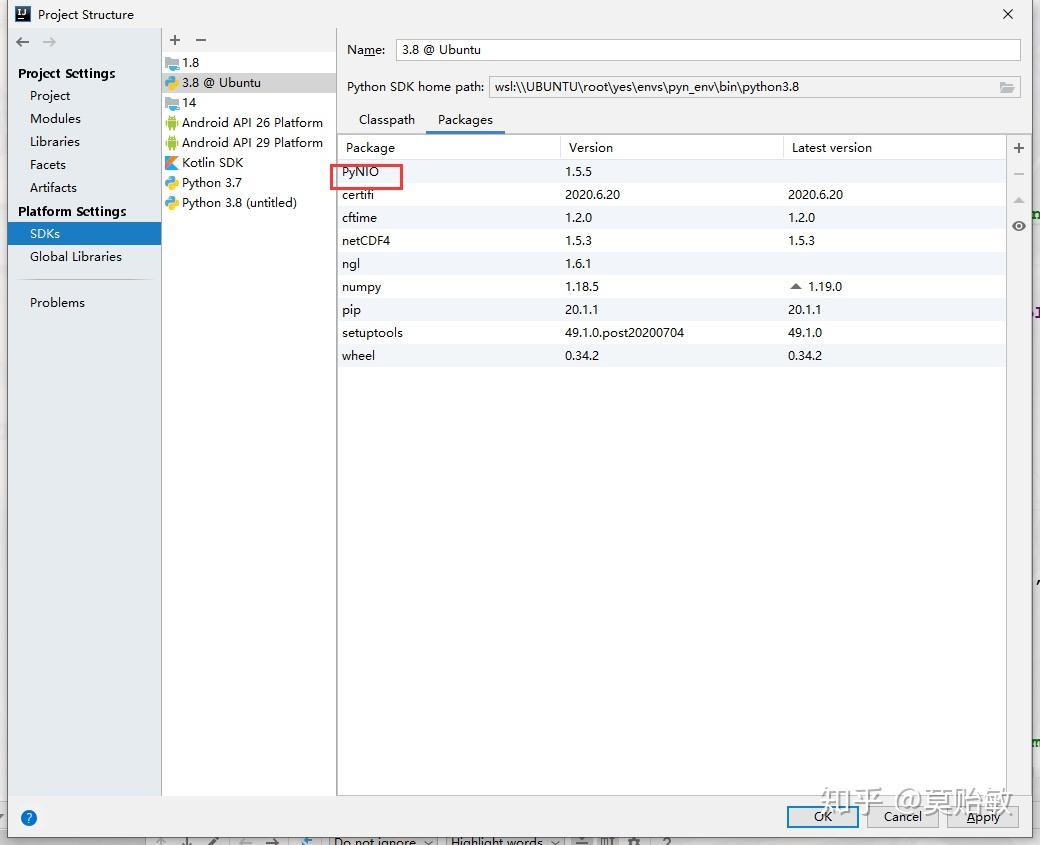The width and height of the screenshot is (1040, 845).
Task: Select the Packages tab
Action: (465, 119)
